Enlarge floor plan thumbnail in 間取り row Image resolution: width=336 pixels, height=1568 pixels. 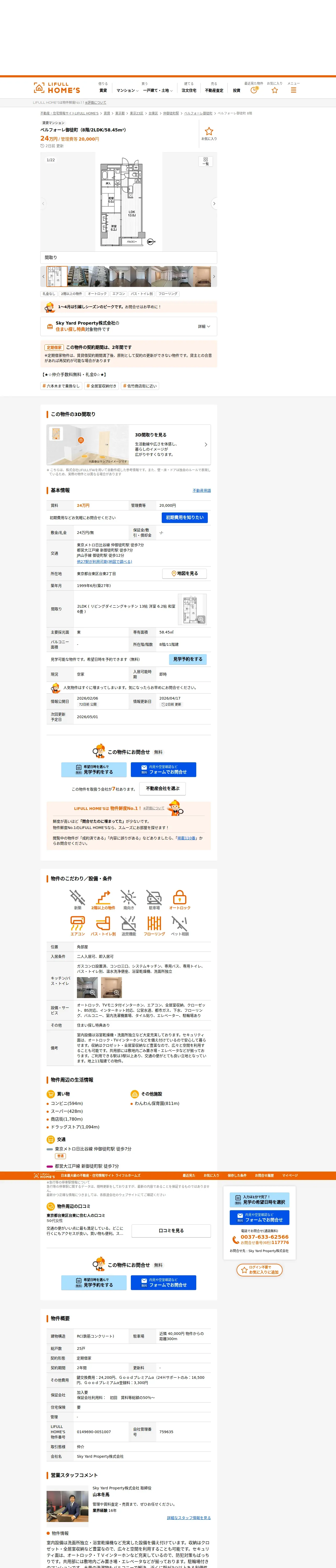point(192,609)
